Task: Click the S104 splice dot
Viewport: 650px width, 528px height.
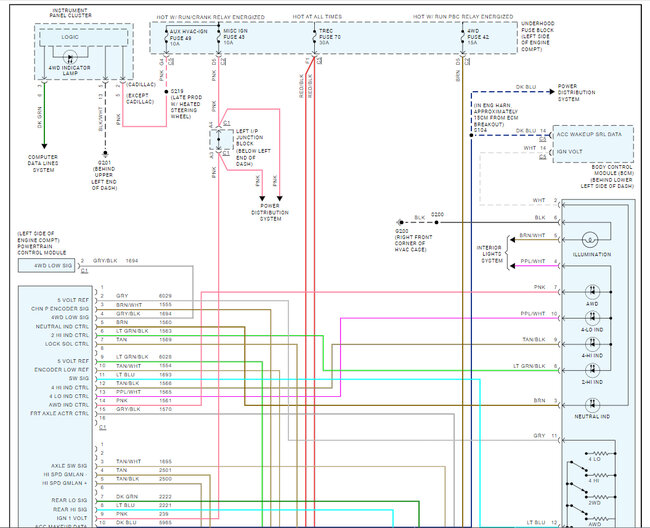Action: pyautogui.click(x=471, y=135)
